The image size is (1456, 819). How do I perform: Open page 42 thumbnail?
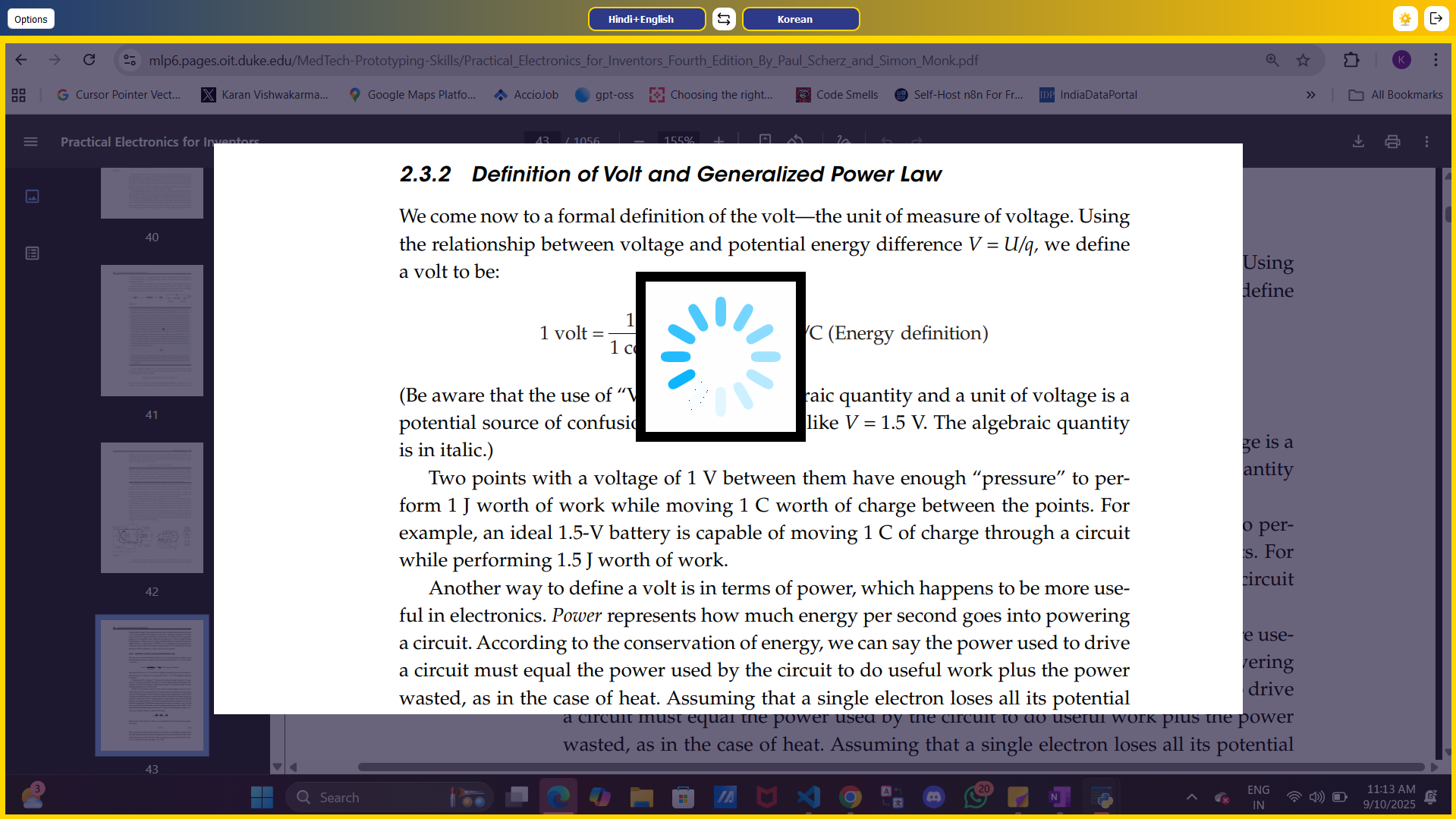pyautogui.click(x=152, y=508)
